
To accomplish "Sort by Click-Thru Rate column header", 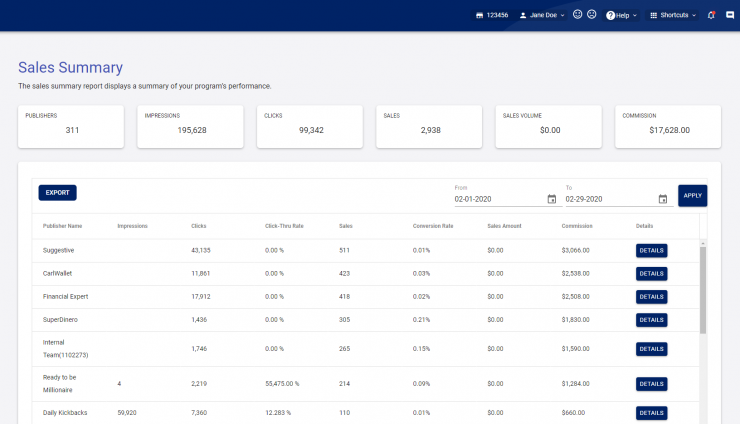I will (x=284, y=226).
